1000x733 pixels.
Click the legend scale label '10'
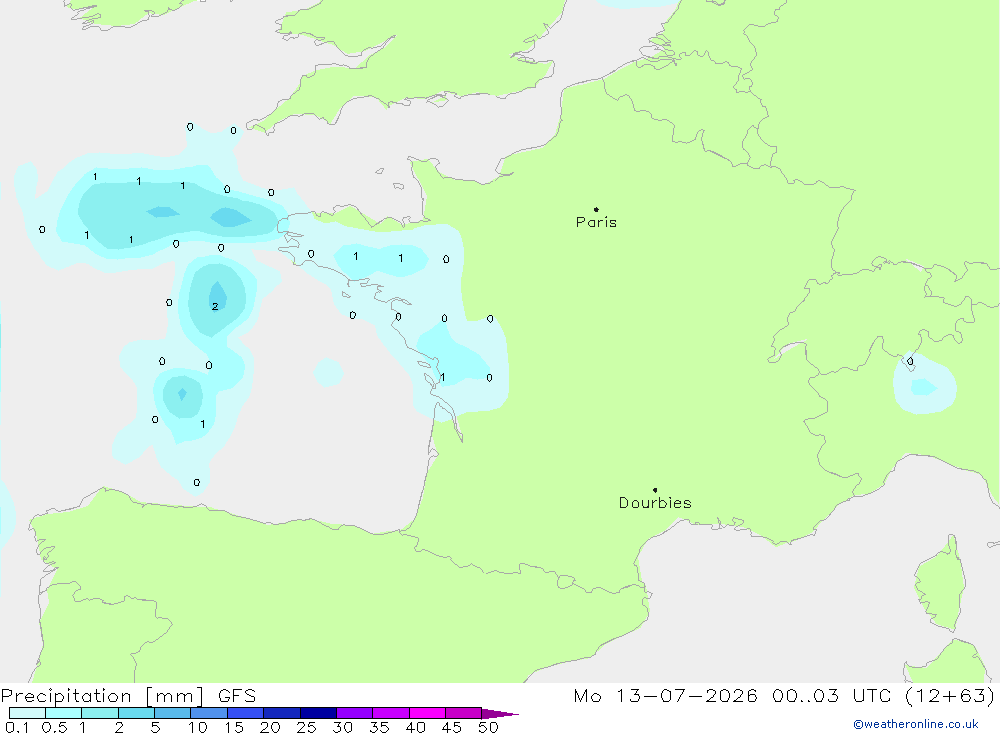(198, 727)
